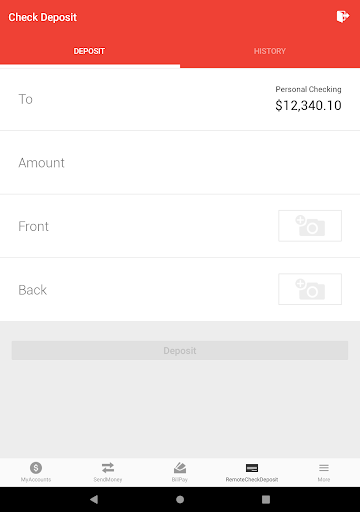Tap Android home circle button

180,499
